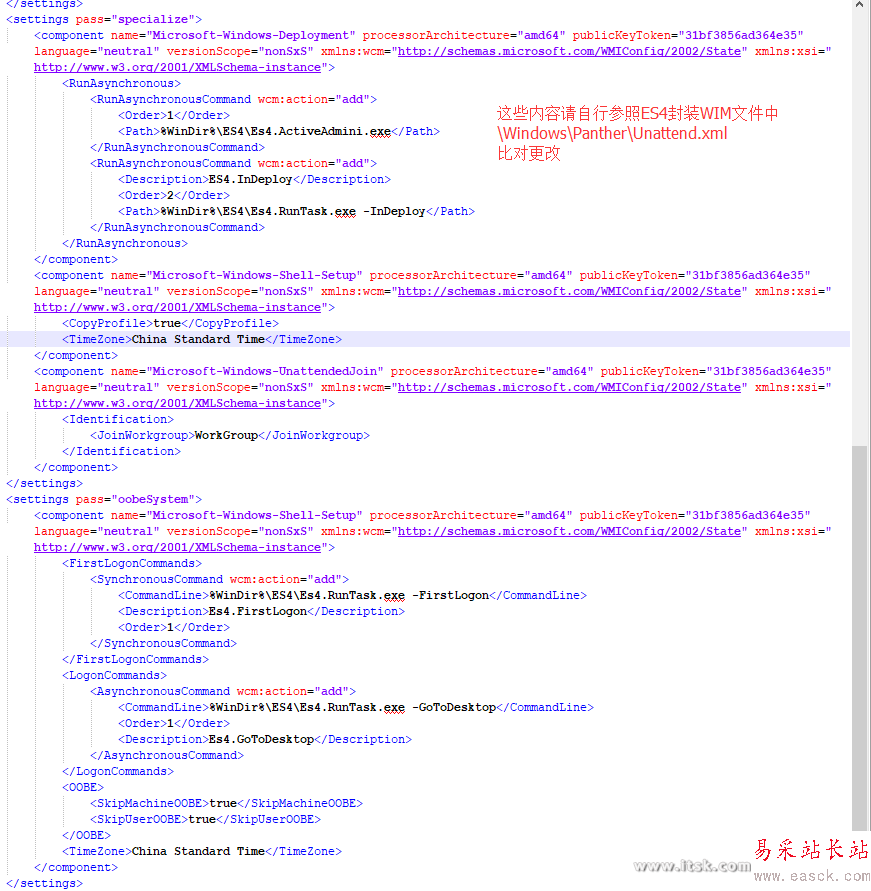Select the Es4.ActiveAdmini.exe Path line
This screenshot has width=871, height=891.
(279, 132)
